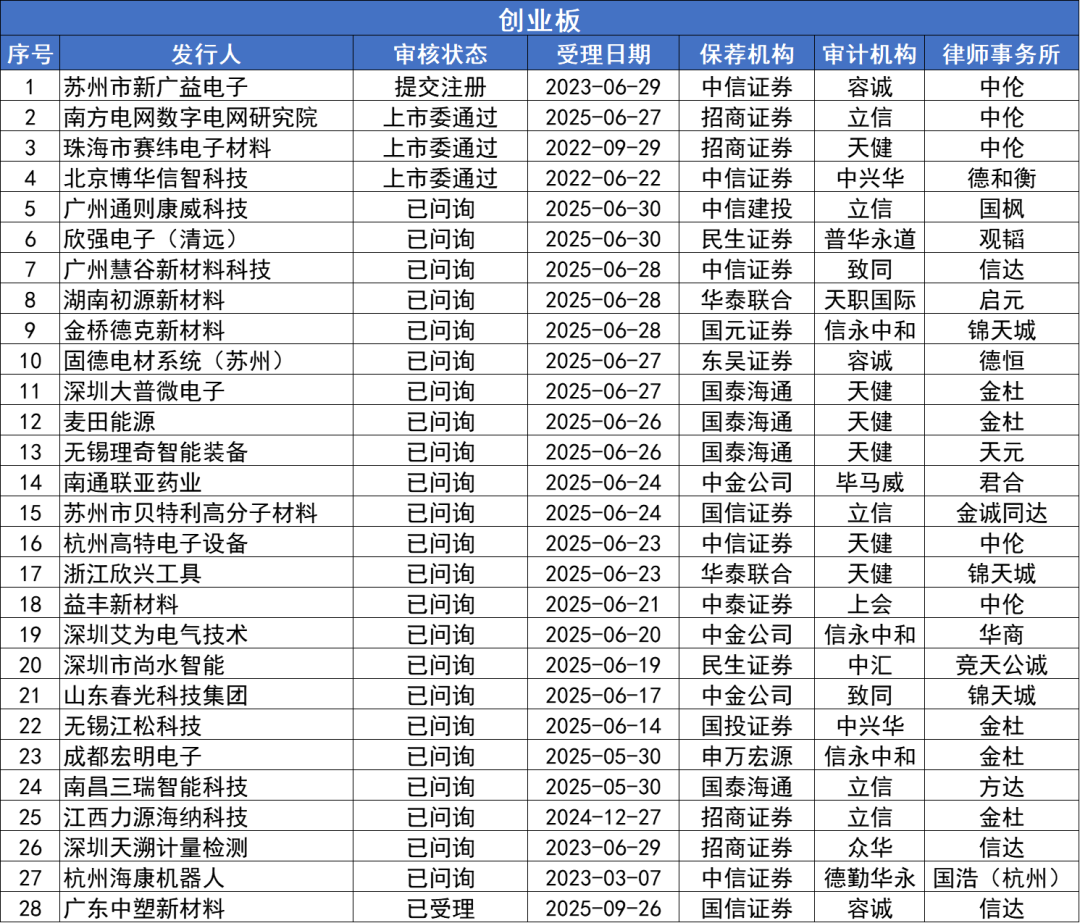The width and height of the screenshot is (1080, 923).
Task: Click the 审核状态 column header
Action: tap(440, 54)
